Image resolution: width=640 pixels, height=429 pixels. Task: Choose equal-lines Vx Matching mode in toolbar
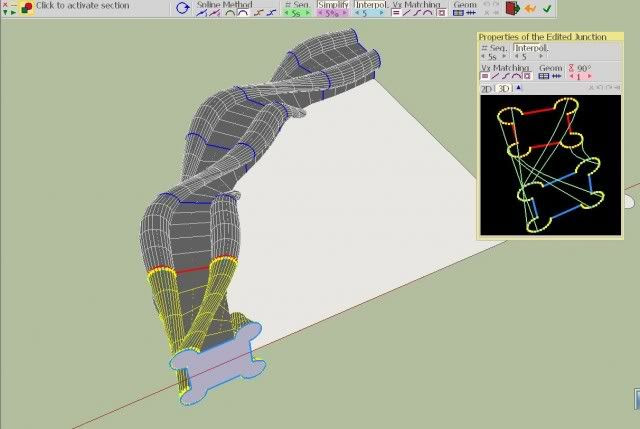coord(396,13)
